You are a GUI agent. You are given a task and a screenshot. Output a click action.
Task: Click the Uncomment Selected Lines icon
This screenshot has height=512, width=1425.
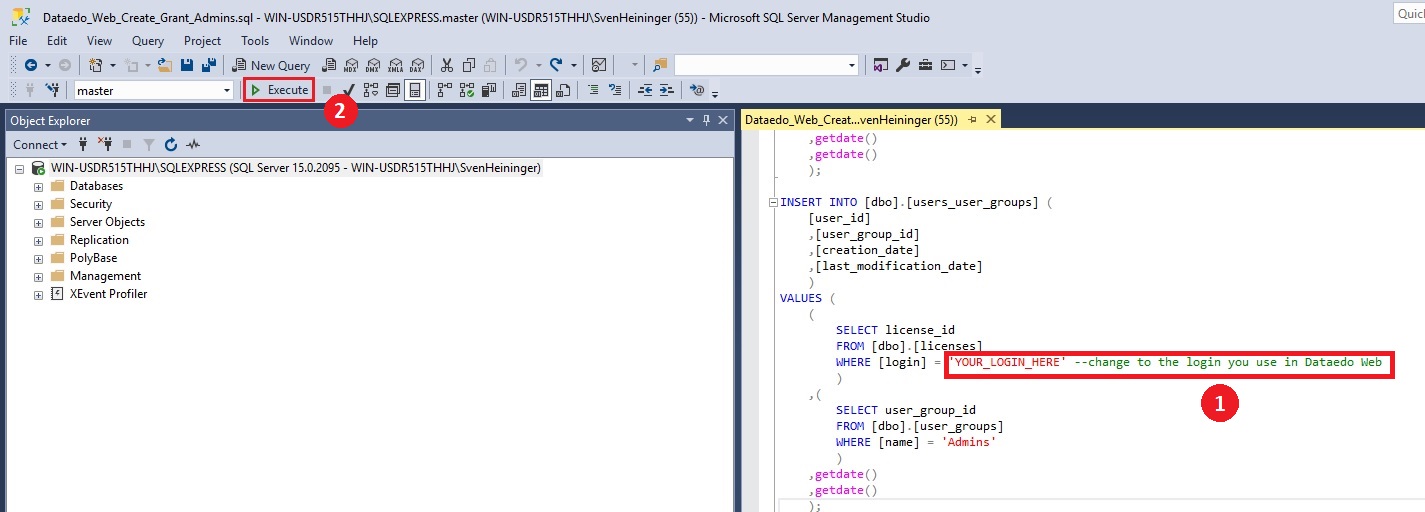click(615, 90)
